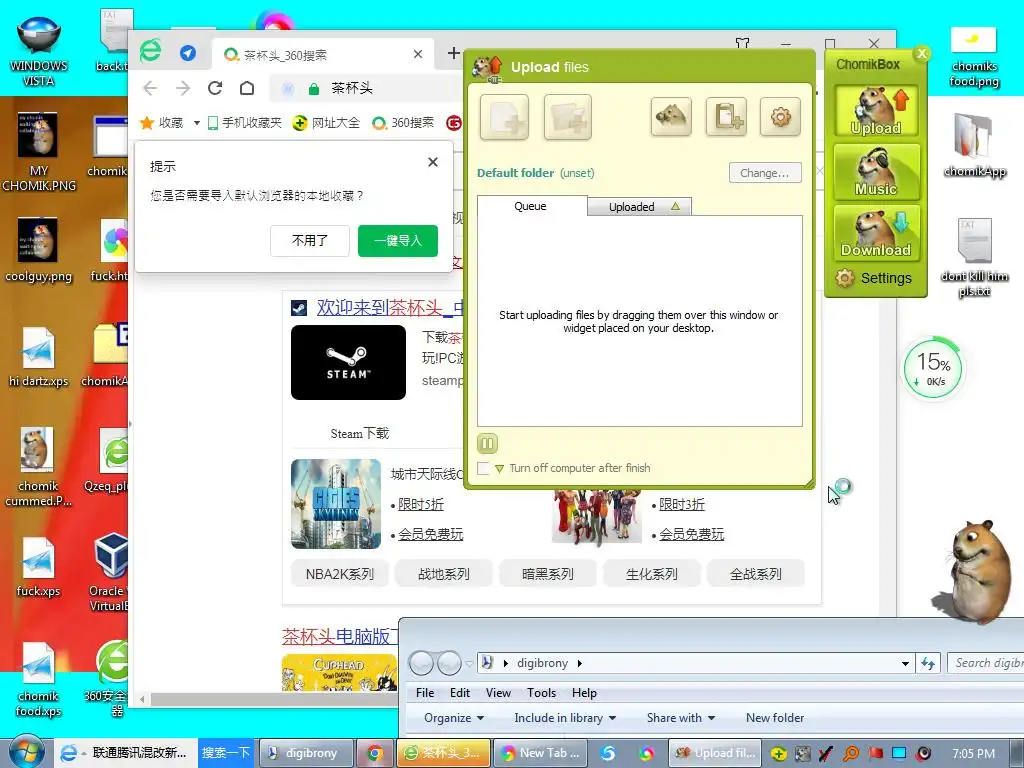Click the browser back arrow

(x=150, y=88)
